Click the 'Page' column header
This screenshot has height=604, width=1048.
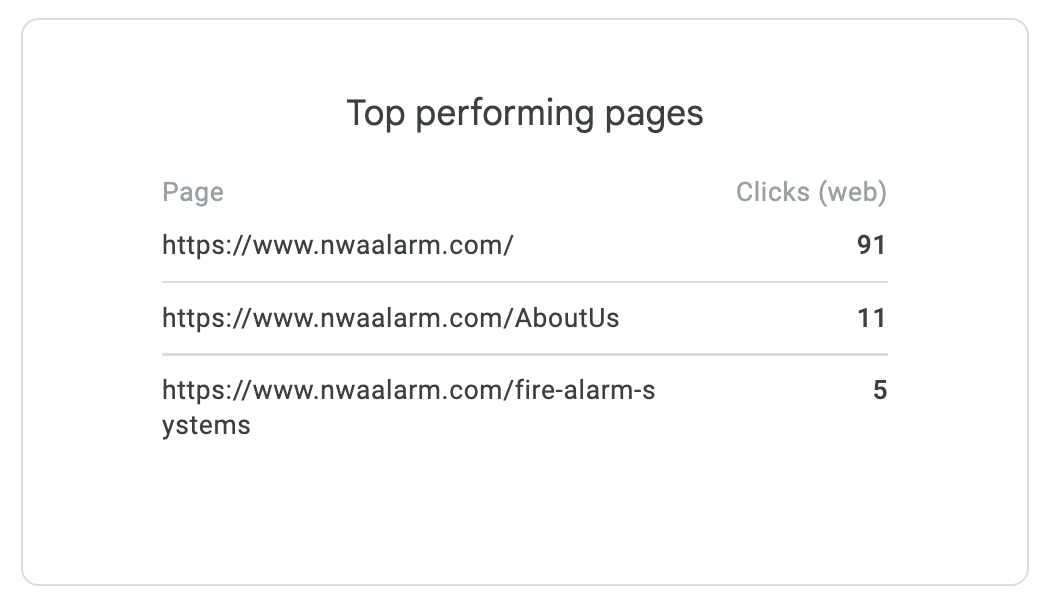pos(193,192)
